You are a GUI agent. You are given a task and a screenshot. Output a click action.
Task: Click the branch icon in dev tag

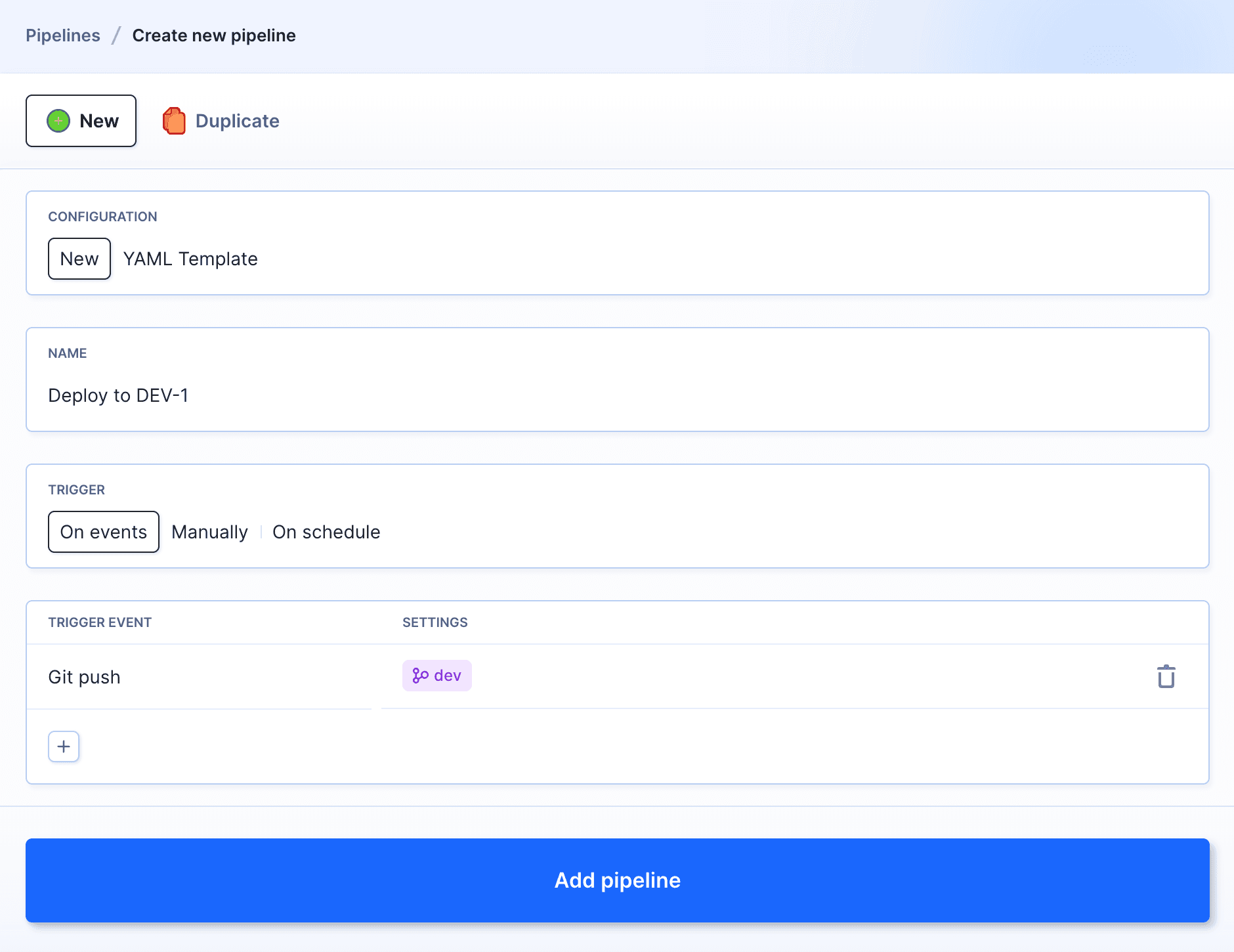[x=420, y=676]
